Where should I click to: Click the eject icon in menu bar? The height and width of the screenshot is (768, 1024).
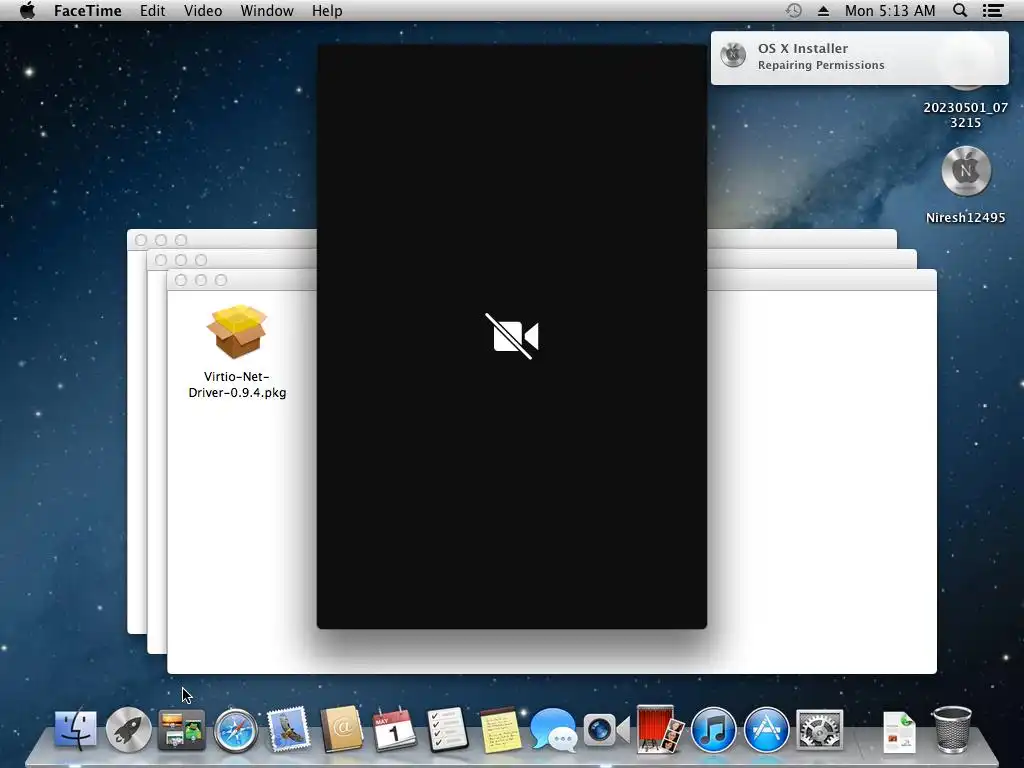coord(823,11)
